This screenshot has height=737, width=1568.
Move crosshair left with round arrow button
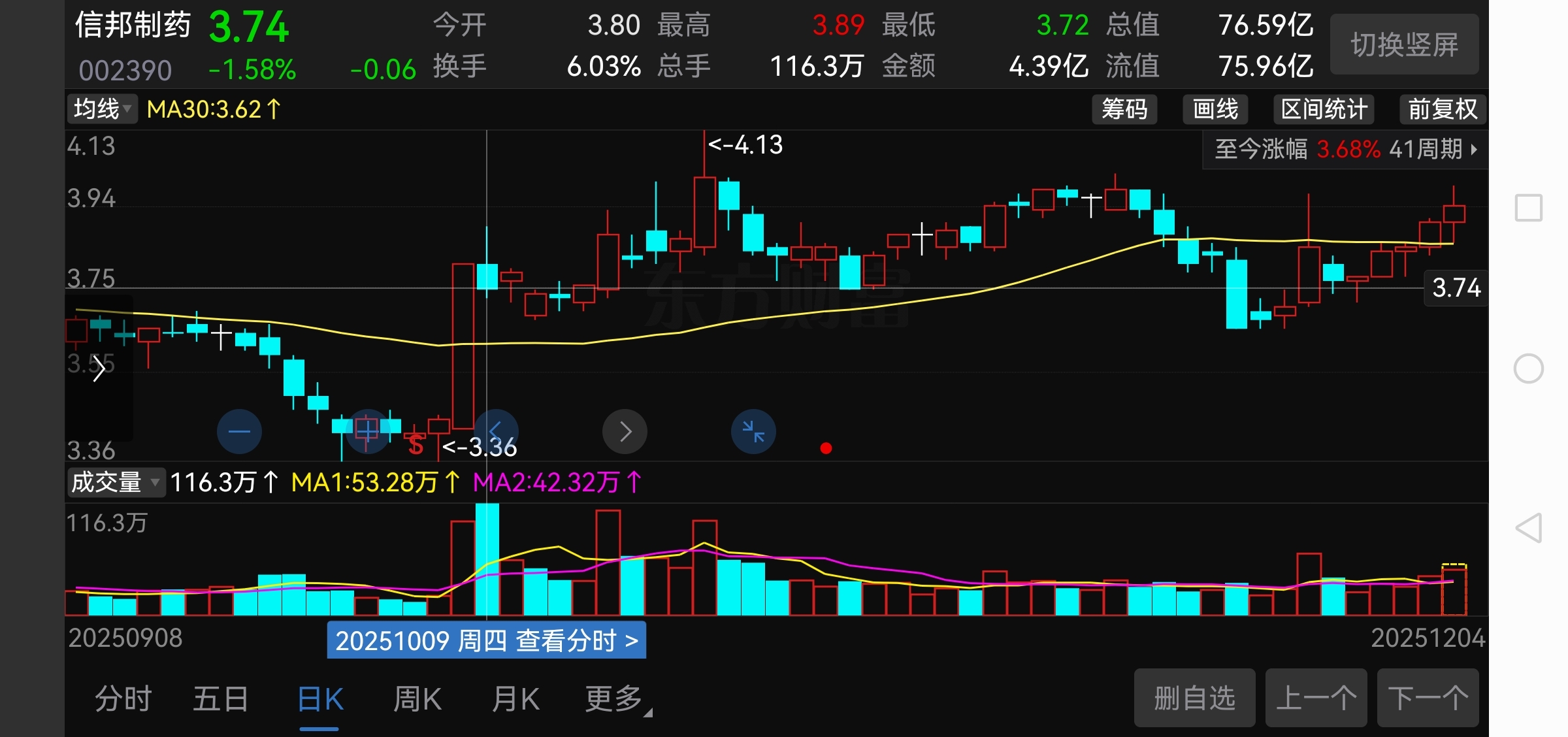[496, 431]
